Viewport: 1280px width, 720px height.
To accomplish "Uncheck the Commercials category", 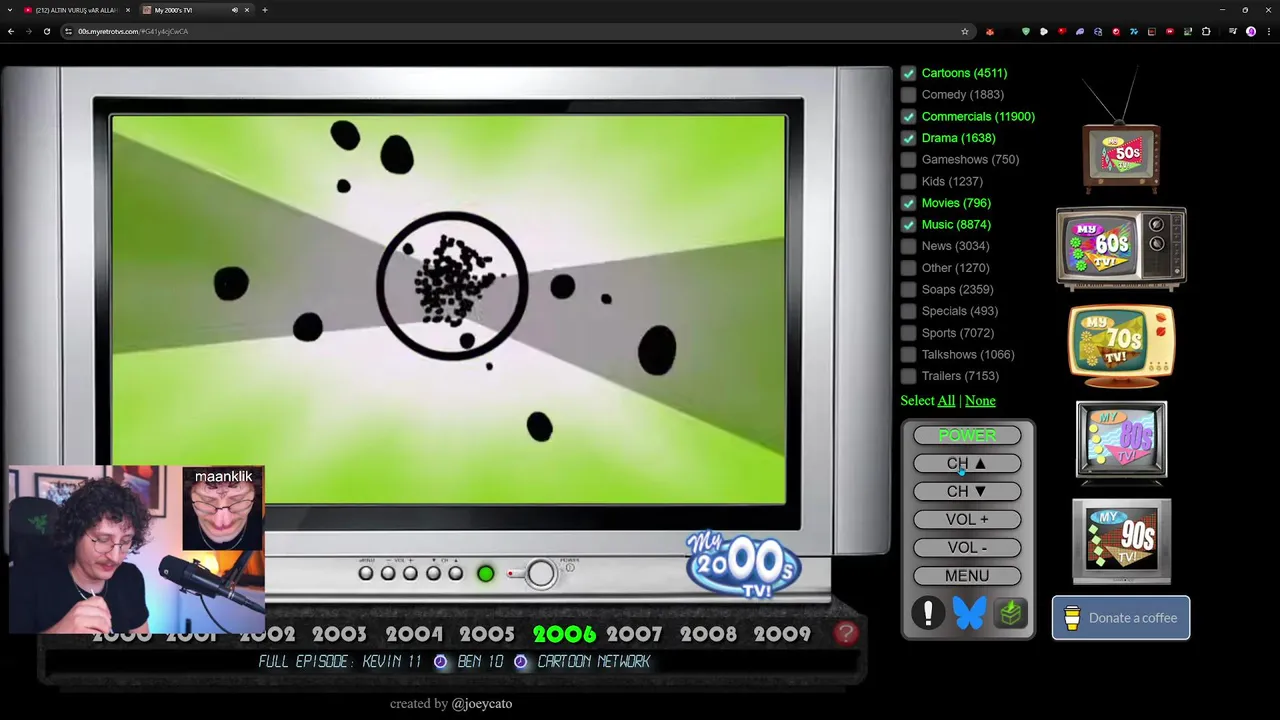I will pos(908,117).
